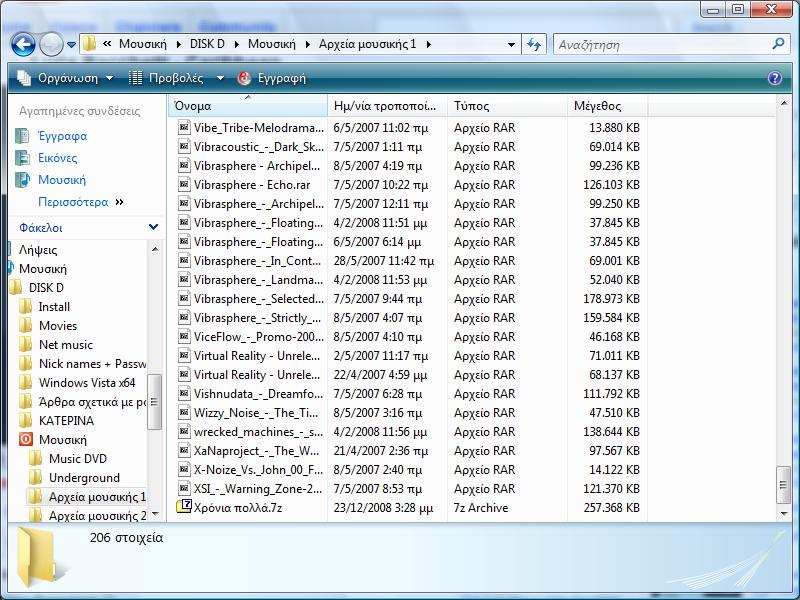Click Wizzy_Noise_-_The_Ti RAR file icon
This screenshot has width=800, height=600.
coord(184,412)
